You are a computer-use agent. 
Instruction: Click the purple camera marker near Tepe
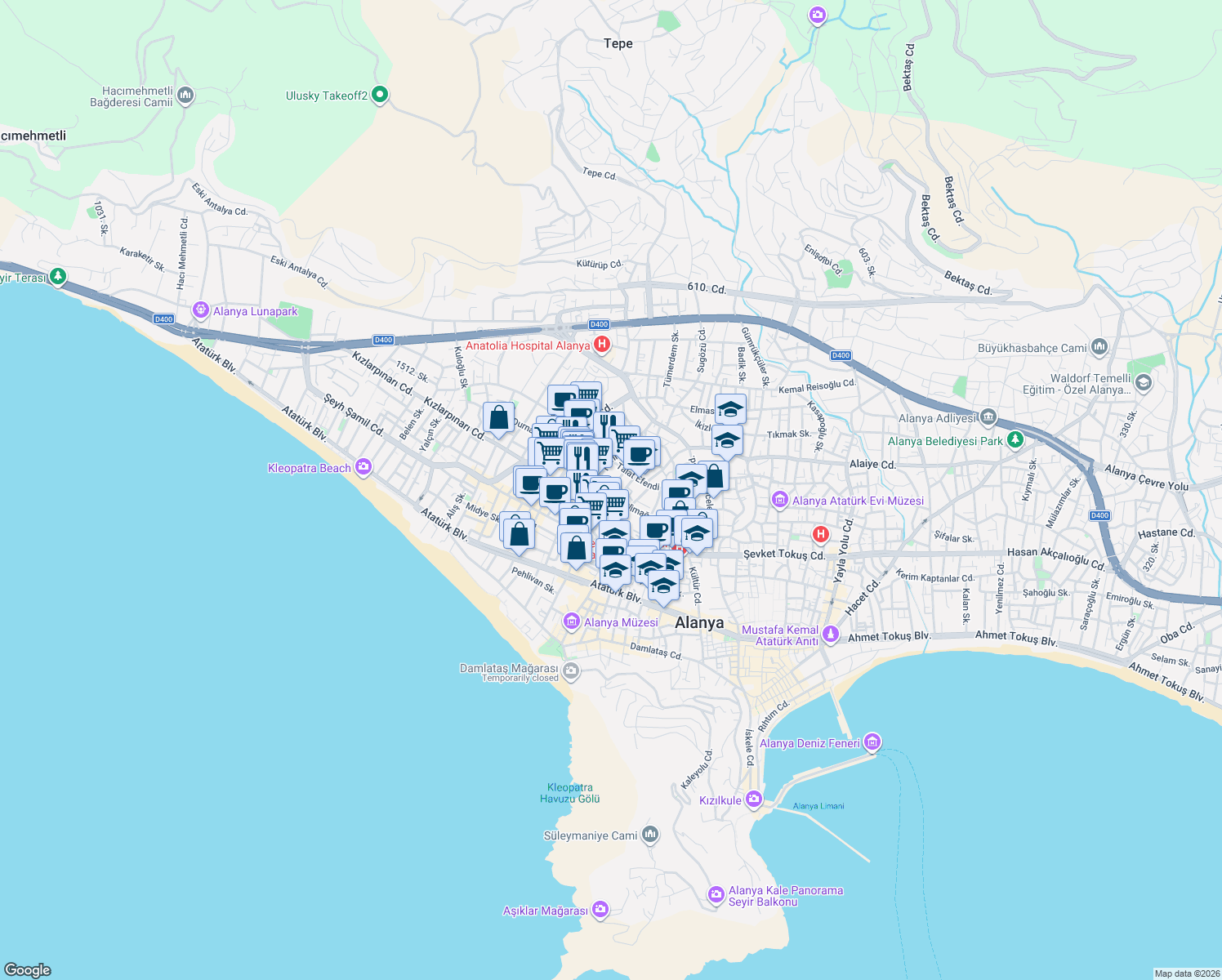point(818,16)
